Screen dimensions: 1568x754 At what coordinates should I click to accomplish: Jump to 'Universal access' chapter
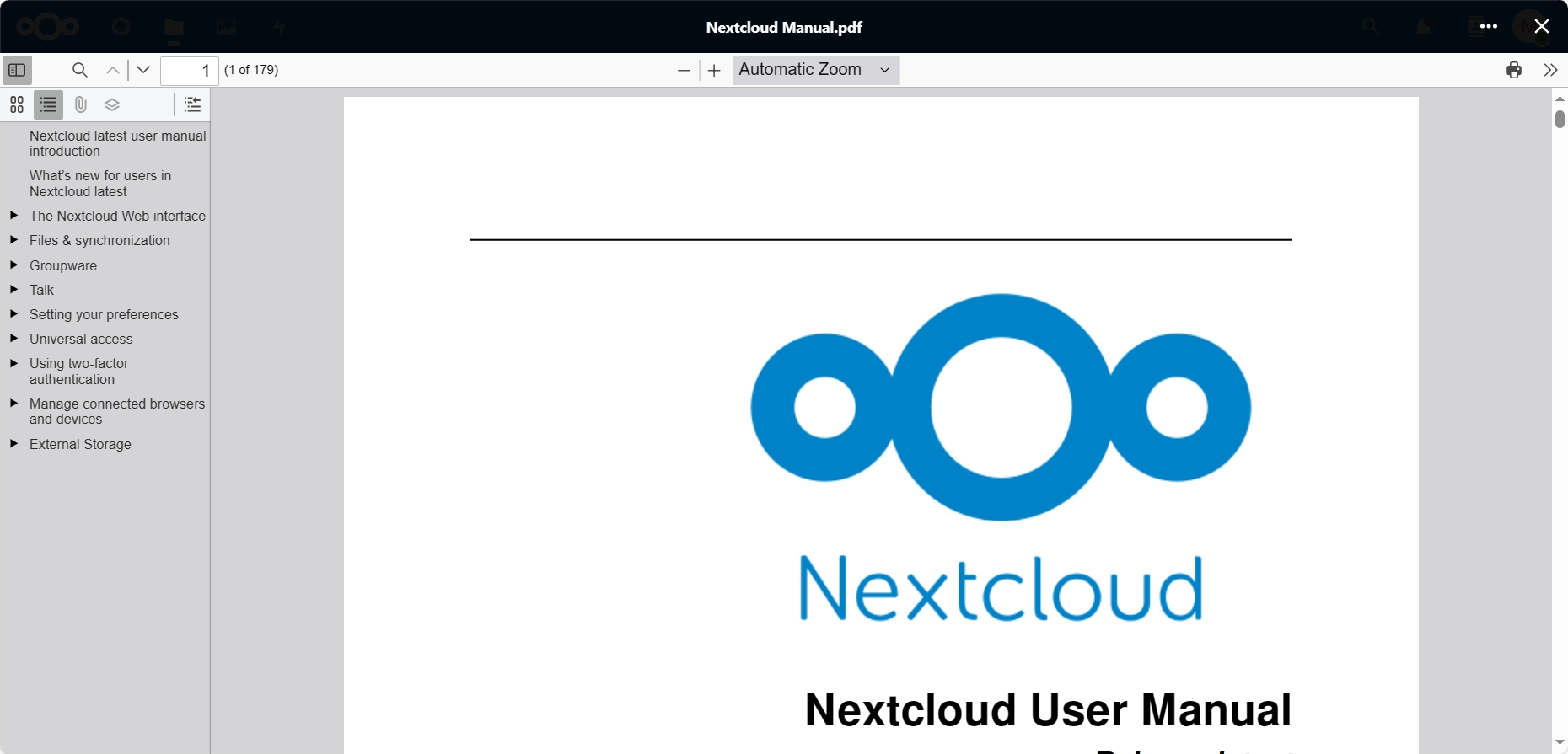(81, 339)
